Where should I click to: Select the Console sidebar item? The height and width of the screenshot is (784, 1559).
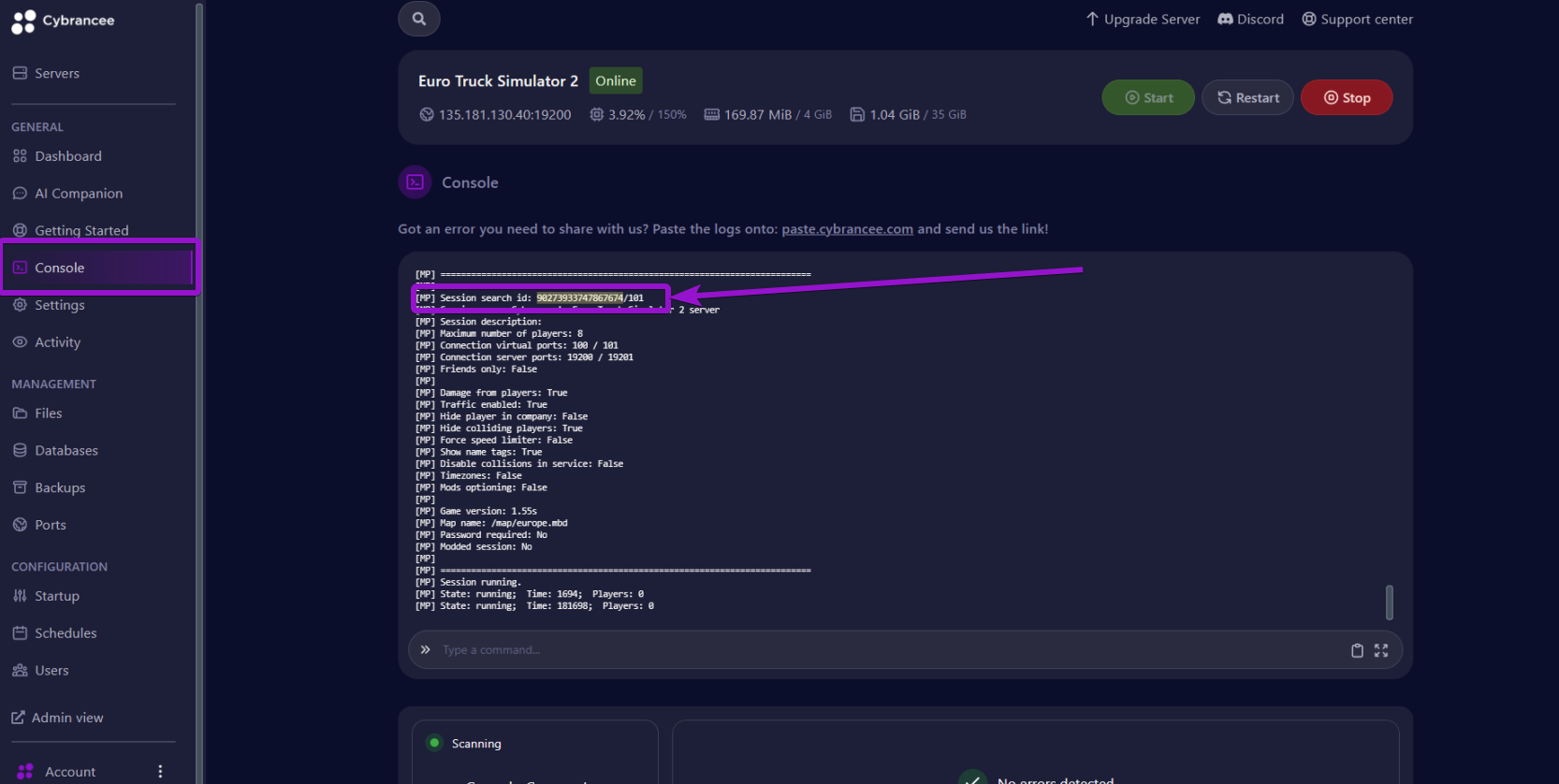click(x=99, y=268)
